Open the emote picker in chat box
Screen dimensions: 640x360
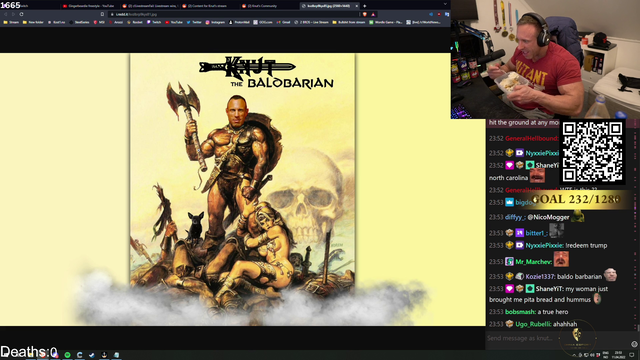(x=634, y=344)
